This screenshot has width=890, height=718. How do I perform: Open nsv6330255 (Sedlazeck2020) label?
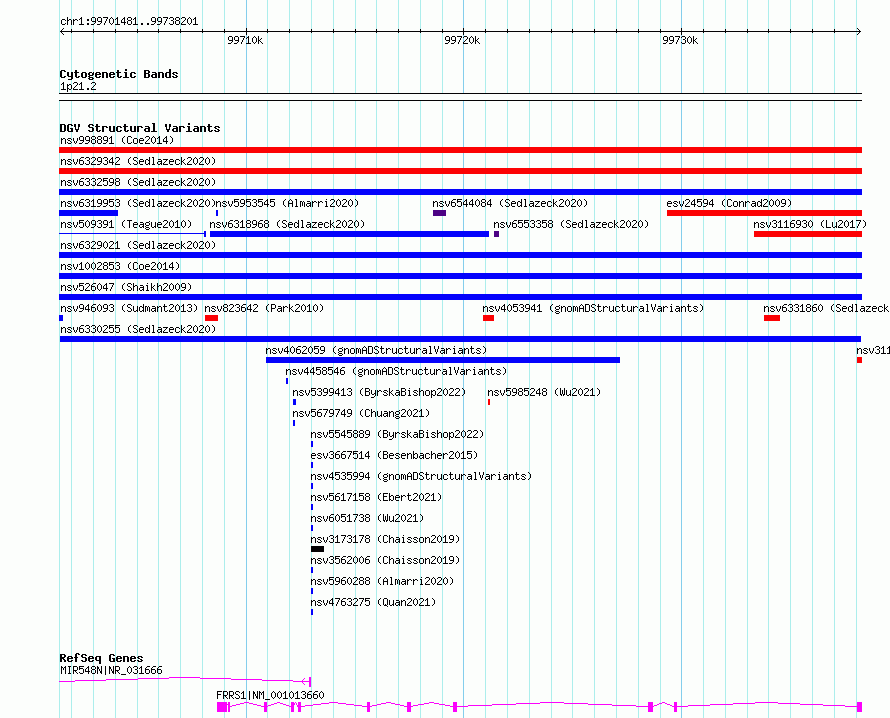[x=138, y=329]
